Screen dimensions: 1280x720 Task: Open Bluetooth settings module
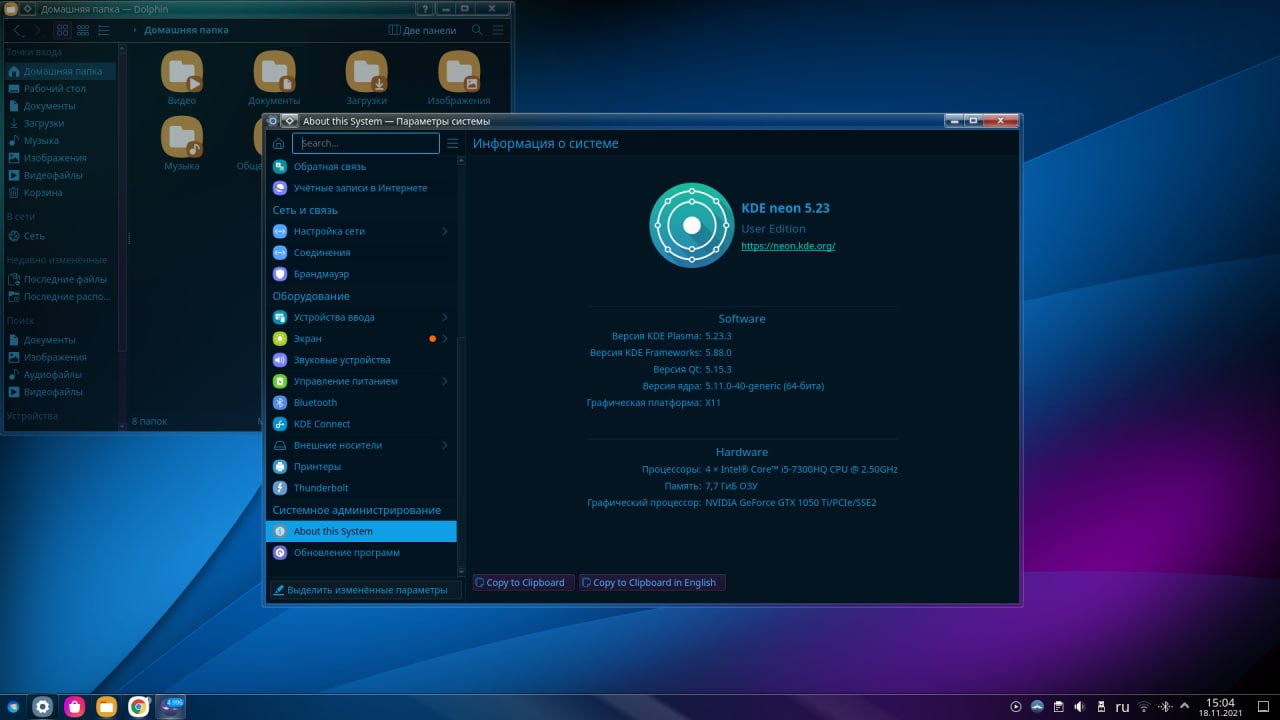tap(361, 403)
